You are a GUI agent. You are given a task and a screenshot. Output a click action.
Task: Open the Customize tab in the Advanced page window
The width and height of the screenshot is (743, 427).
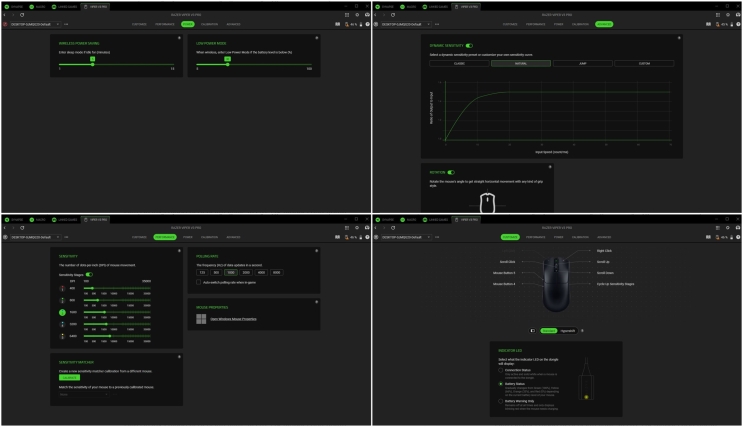pyautogui.click(x=510, y=24)
